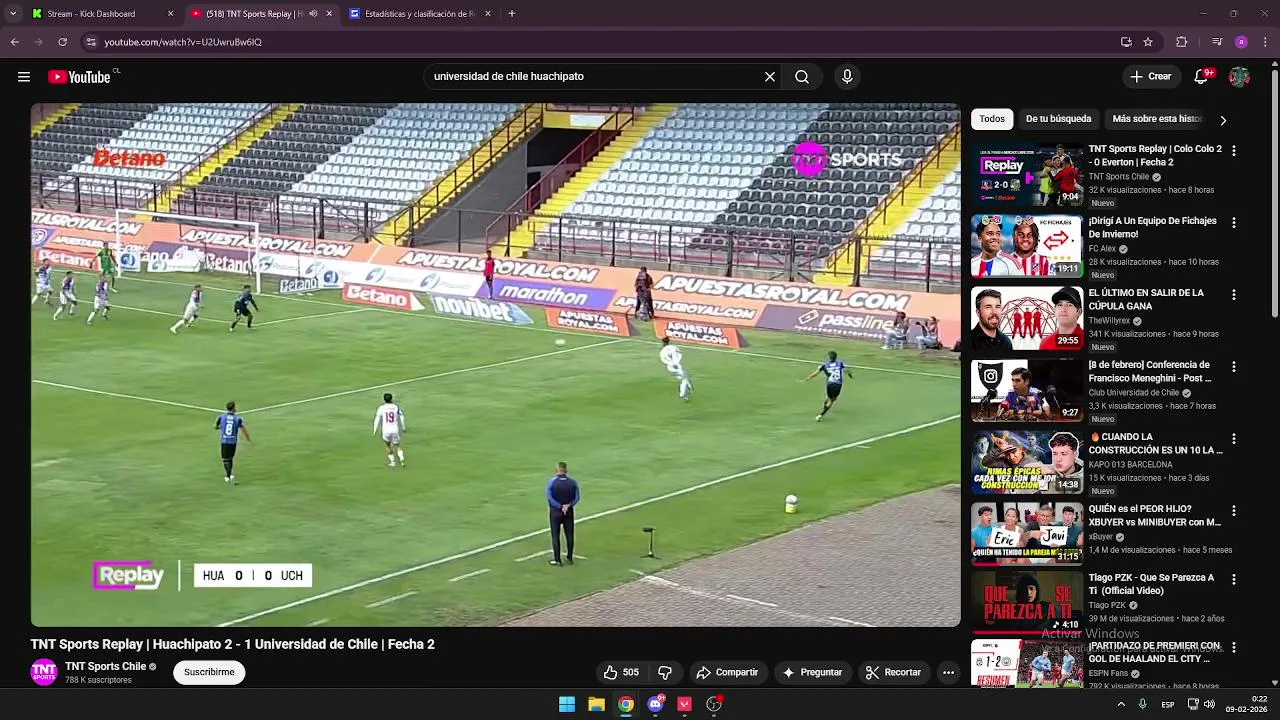Viewport: 1280px width, 720px height.
Task: Bookmark this page with the star
Action: (x=1148, y=42)
